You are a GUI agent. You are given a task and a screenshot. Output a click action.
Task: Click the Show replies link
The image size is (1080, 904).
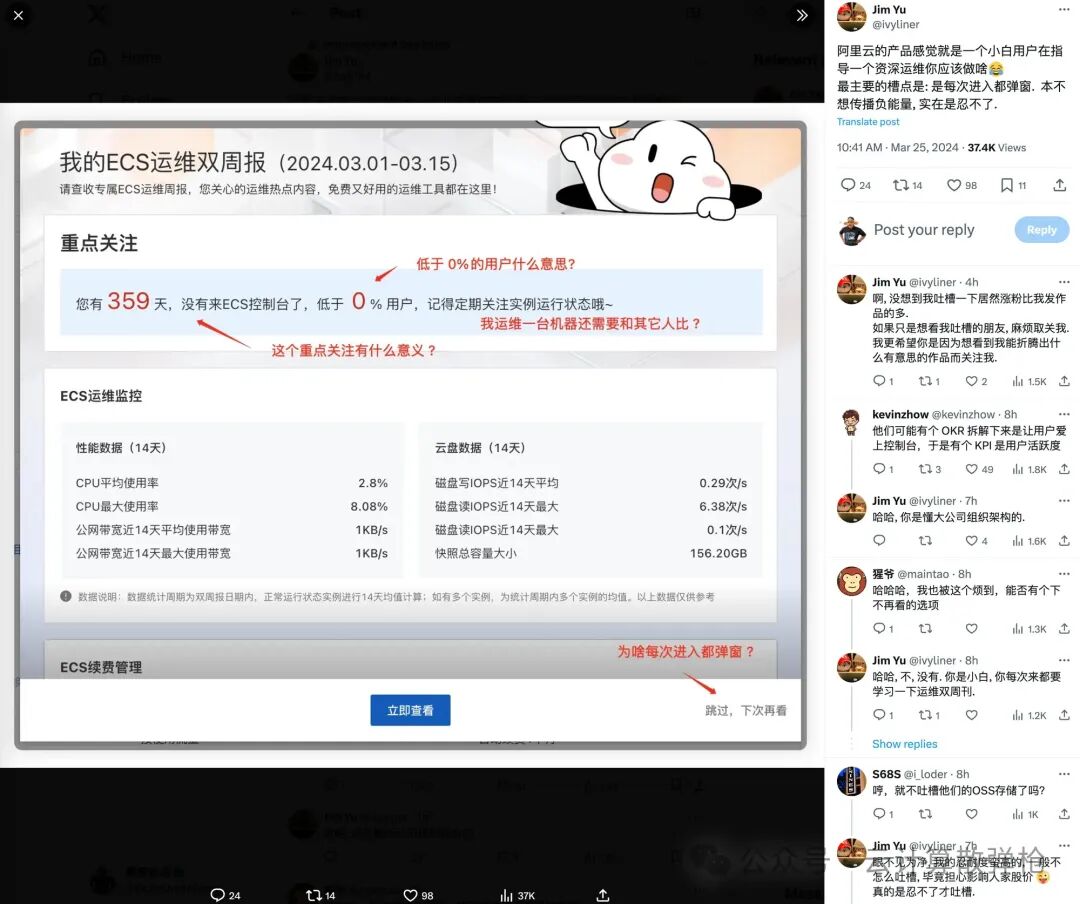904,744
